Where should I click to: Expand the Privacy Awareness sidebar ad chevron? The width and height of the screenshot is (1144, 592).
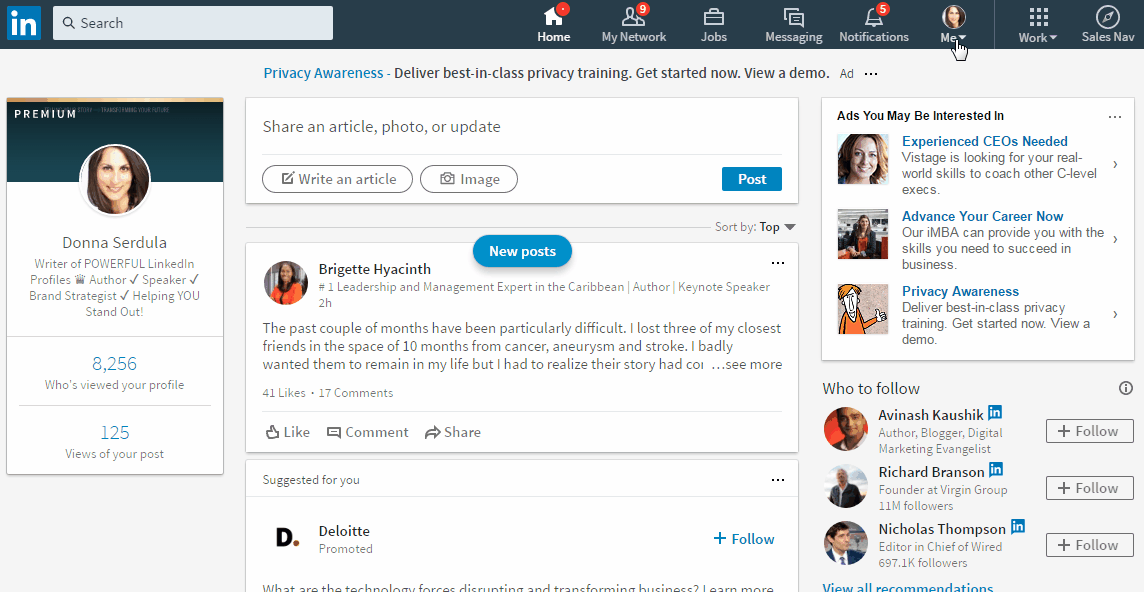point(1116,315)
